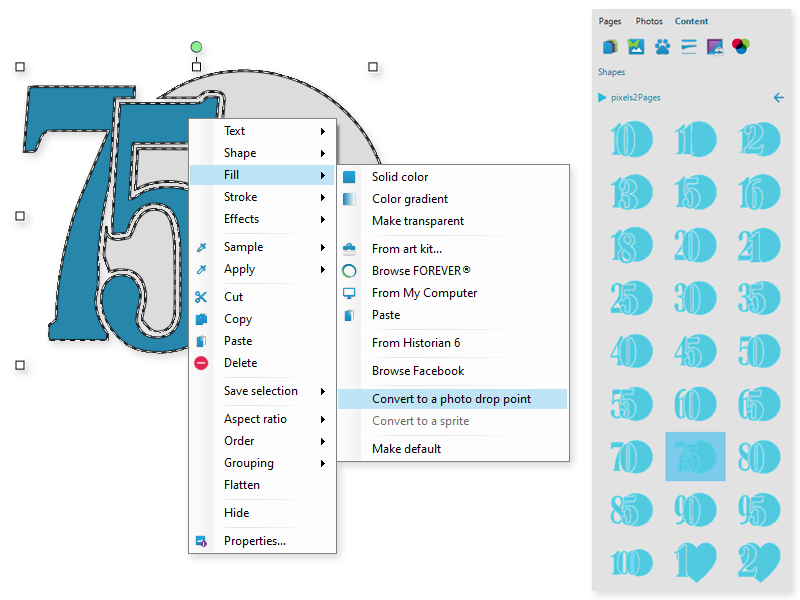800x600 pixels.
Task: Expand the Grouping submenu
Action: 262,463
